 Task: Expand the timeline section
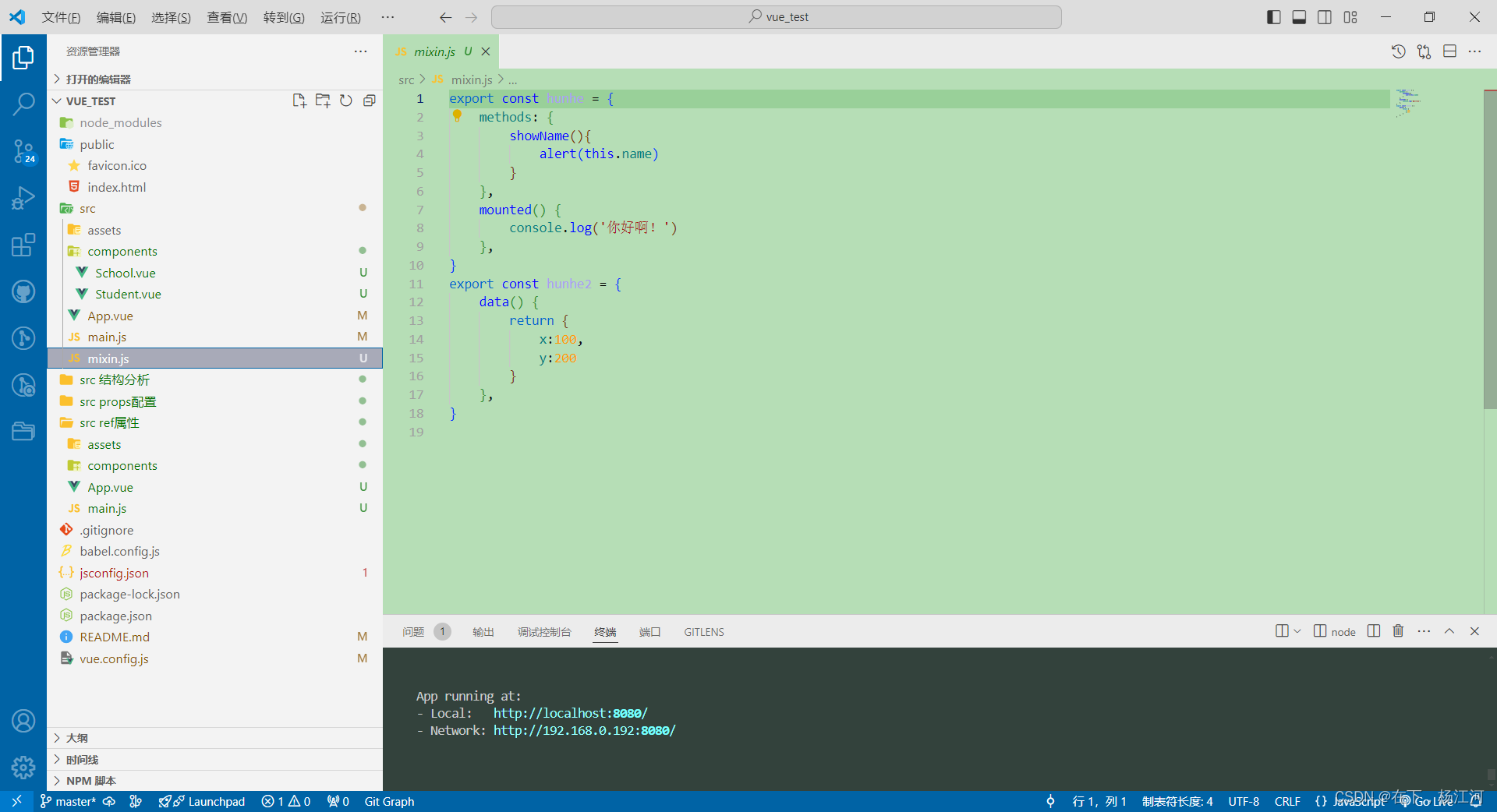point(214,760)
